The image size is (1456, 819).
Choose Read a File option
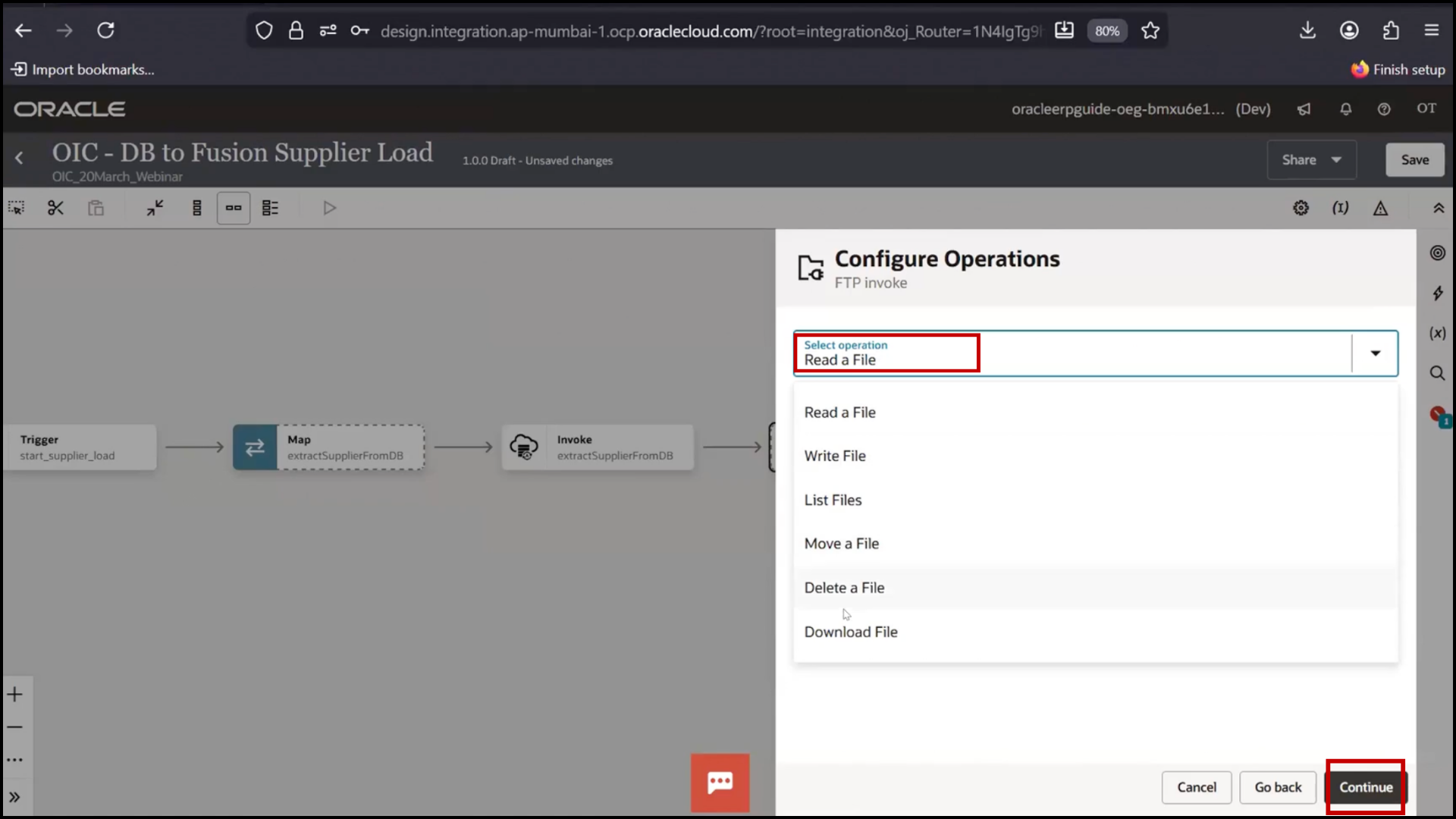tap(1096, 413)
